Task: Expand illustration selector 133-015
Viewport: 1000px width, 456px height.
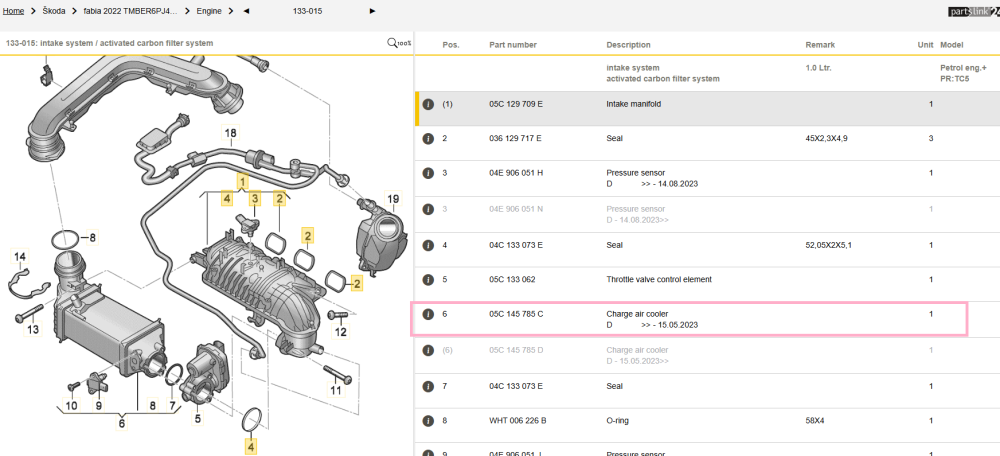Action: point(307,11)
